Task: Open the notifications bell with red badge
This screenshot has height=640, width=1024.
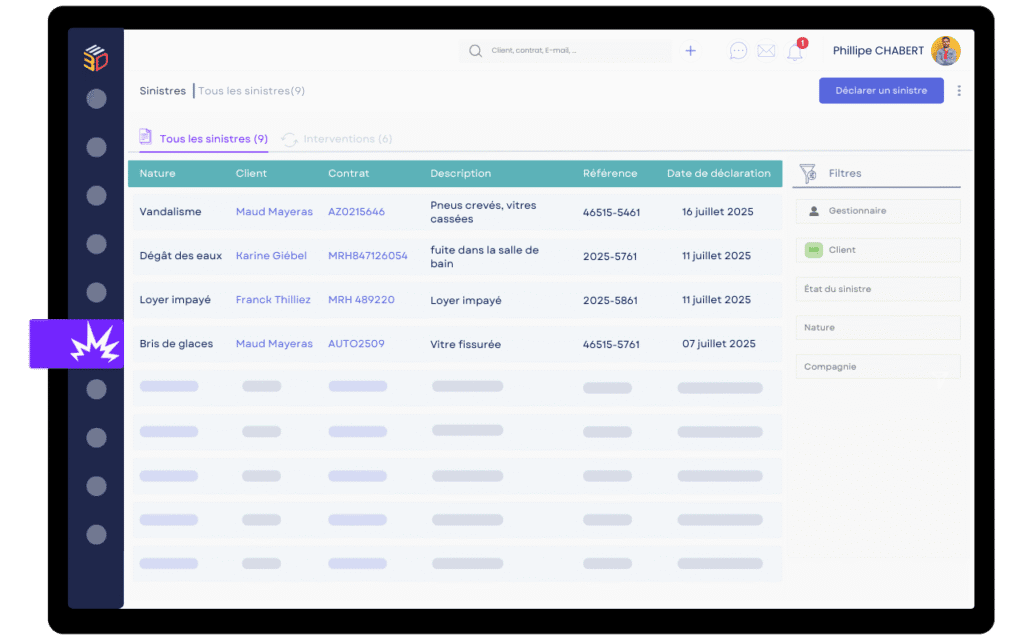Action: tap(795, 52)
